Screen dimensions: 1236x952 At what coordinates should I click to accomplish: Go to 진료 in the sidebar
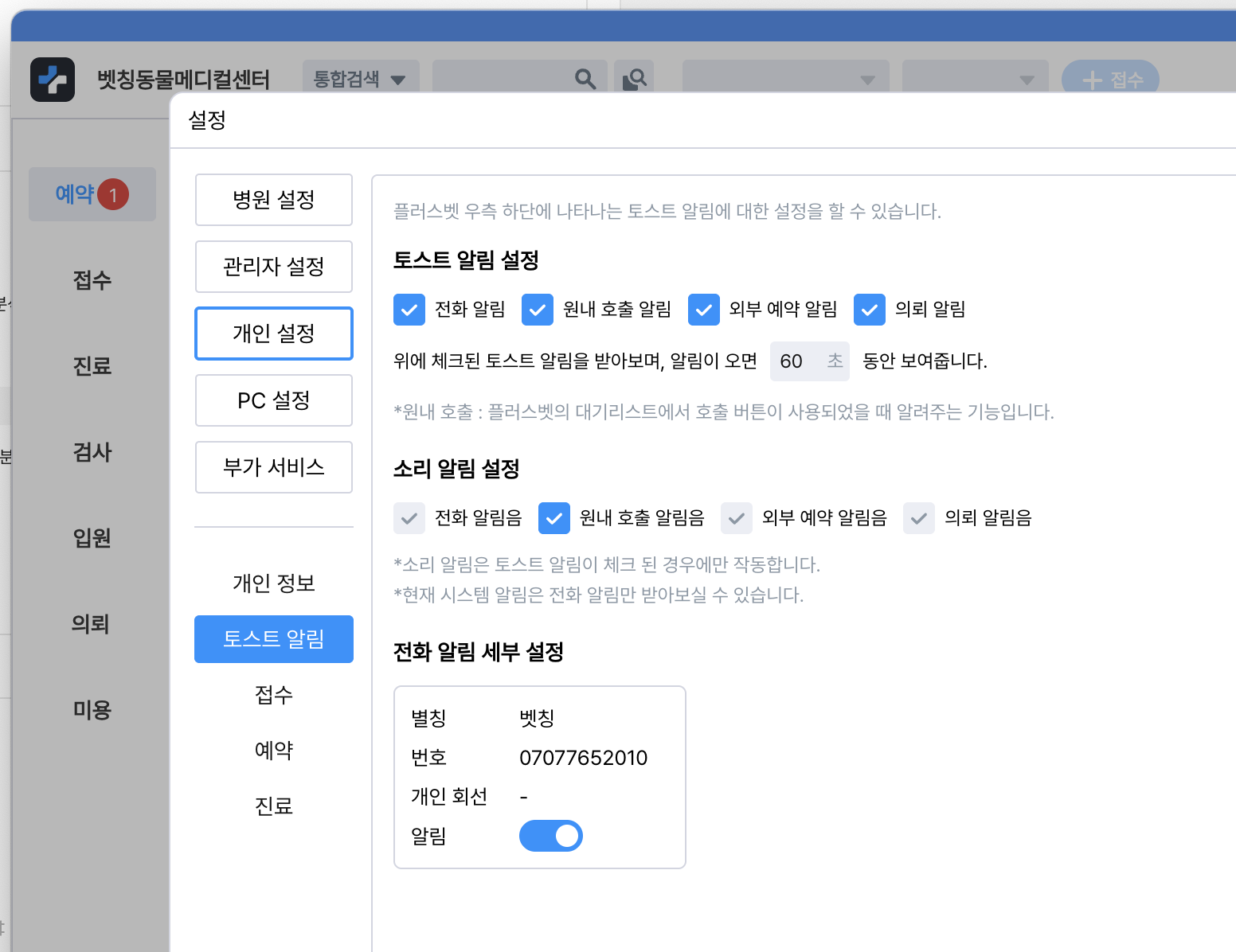92,366
